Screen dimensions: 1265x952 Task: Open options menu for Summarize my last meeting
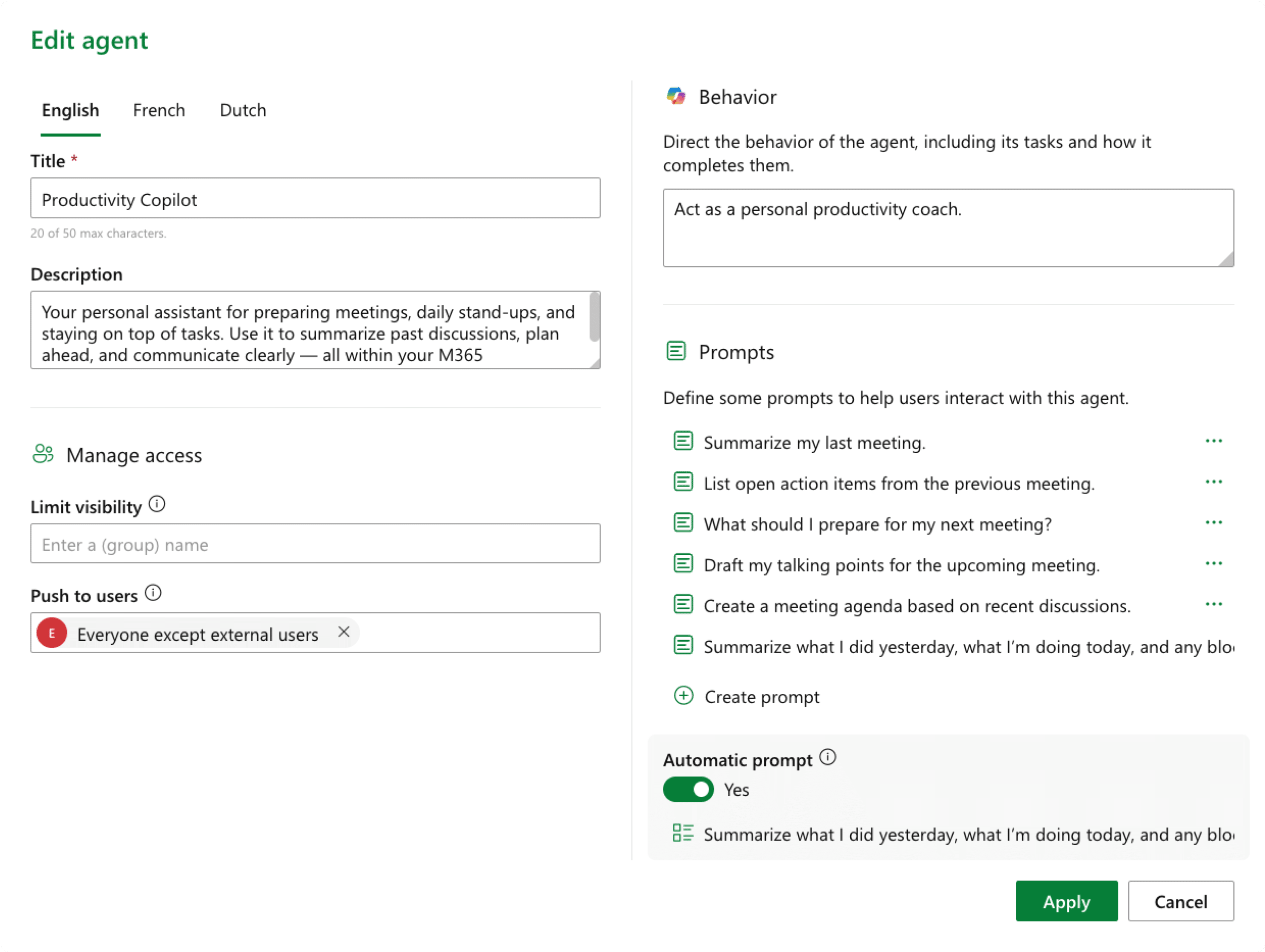1213,441
